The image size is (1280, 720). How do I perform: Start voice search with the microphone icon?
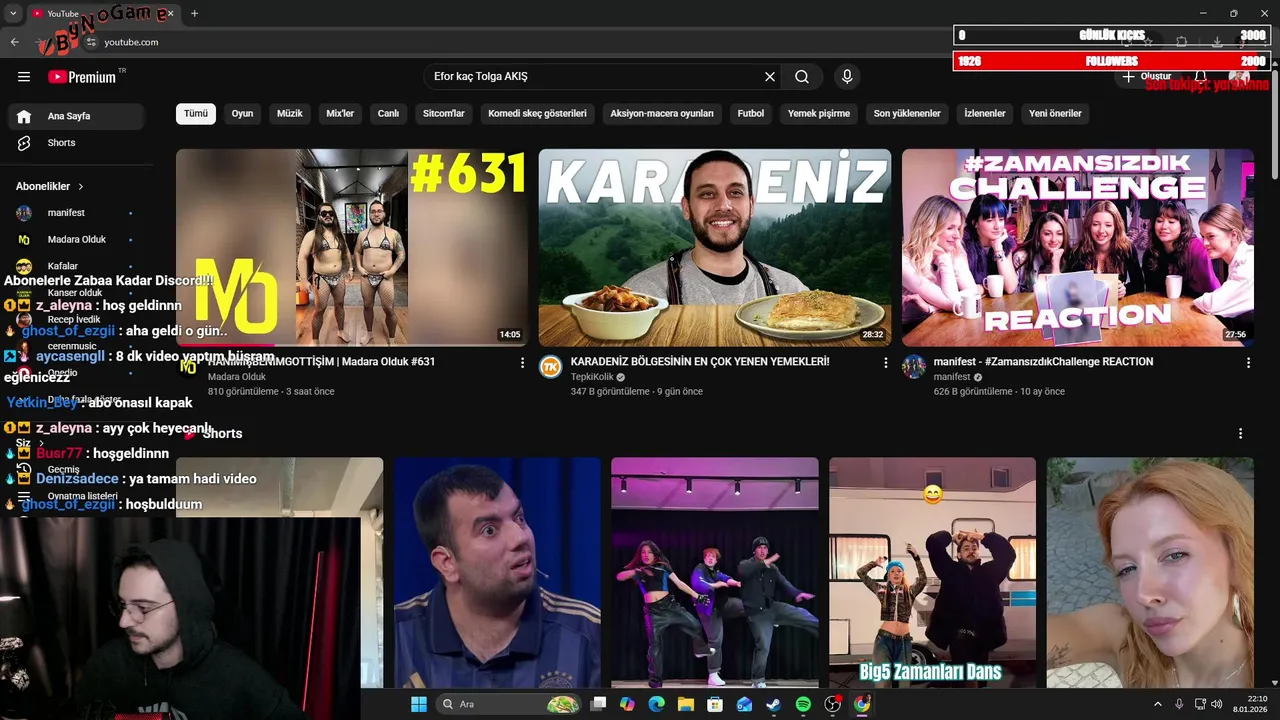pos(847,77)
